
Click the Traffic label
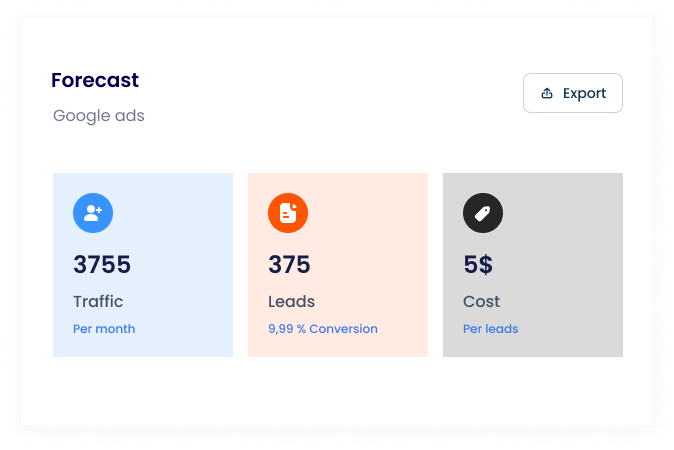[98, 301]
